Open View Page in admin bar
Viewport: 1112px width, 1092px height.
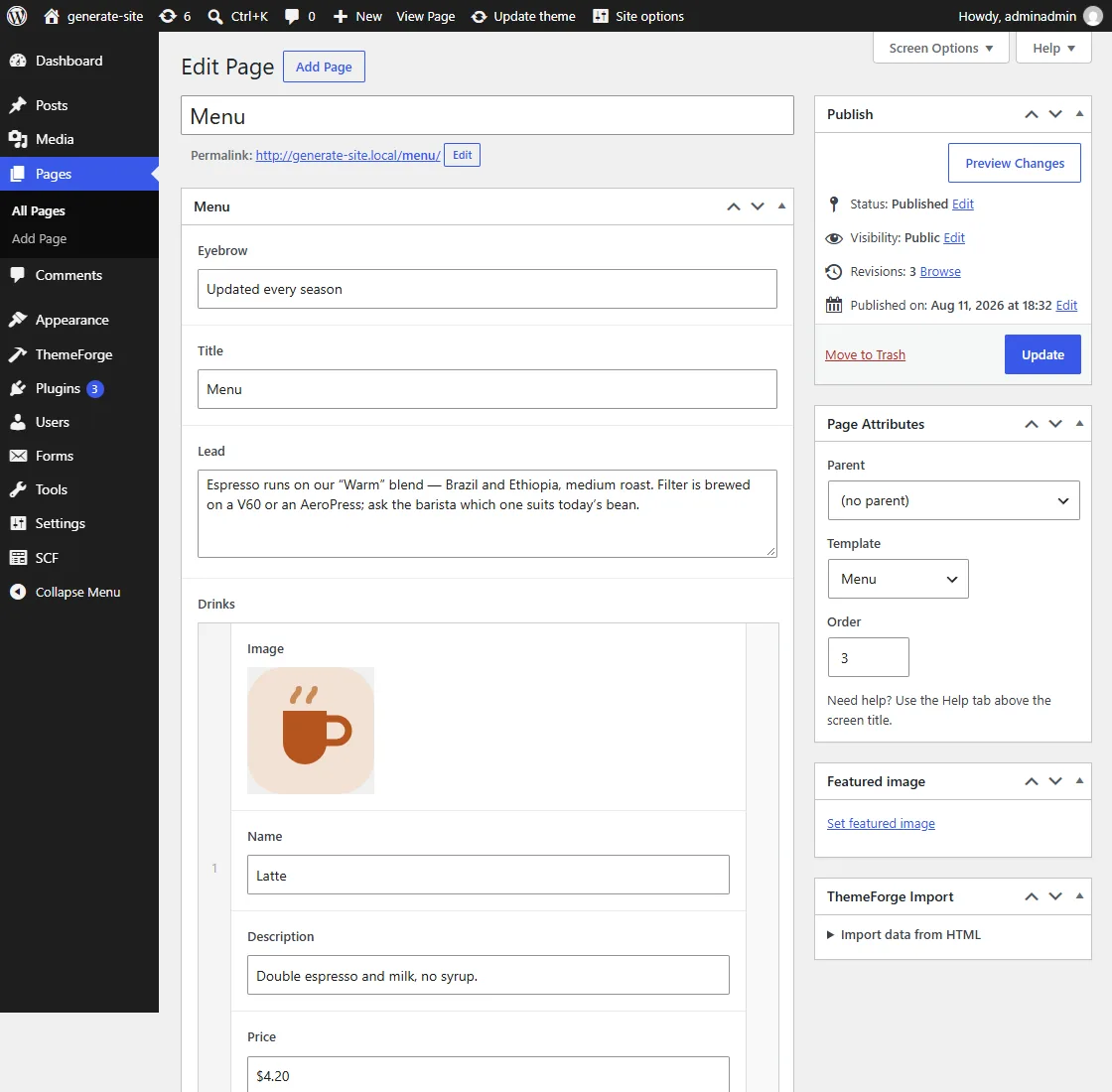pos(426,16)
